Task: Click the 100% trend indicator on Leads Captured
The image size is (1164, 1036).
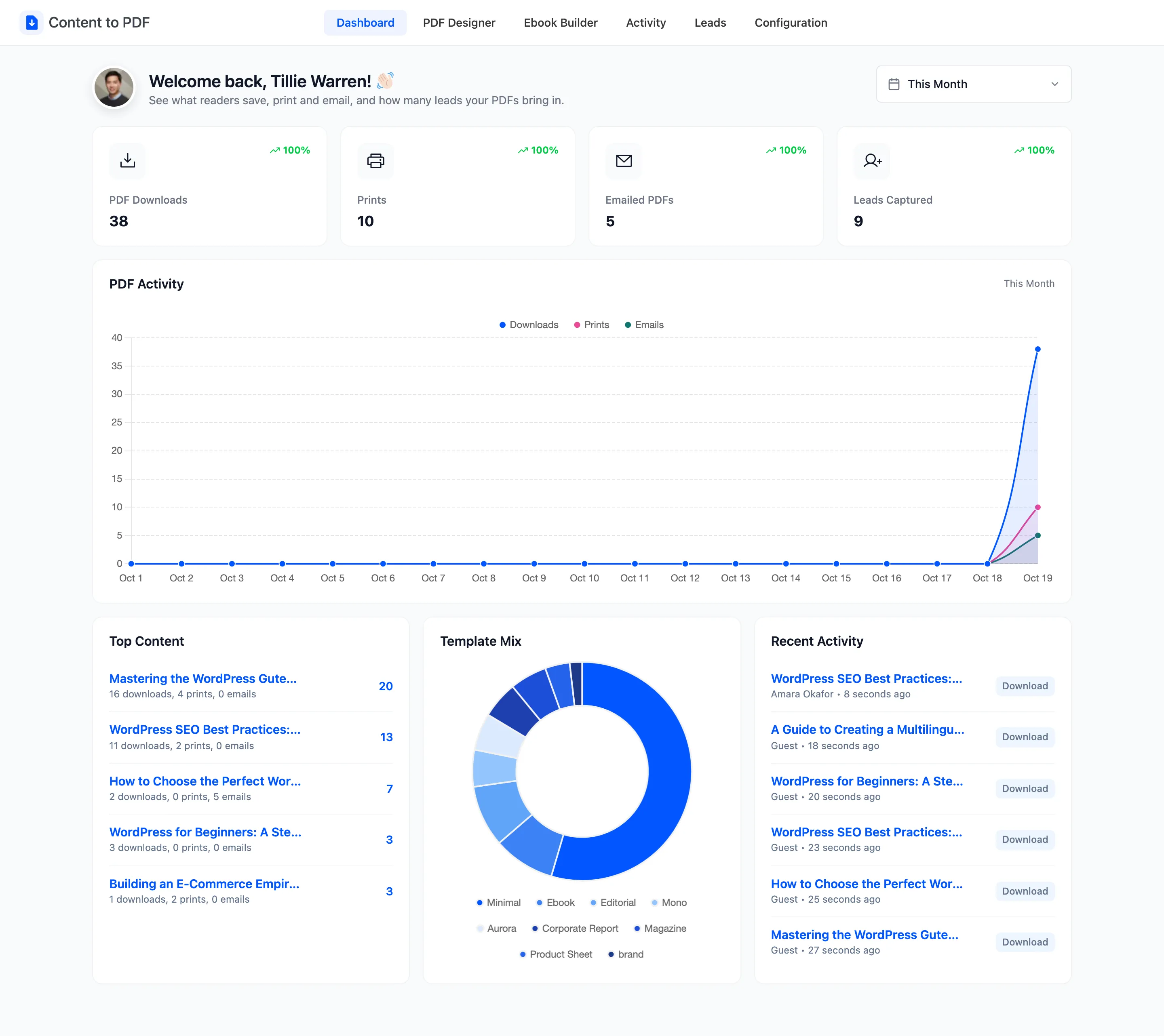Action: coord(1034,150)
